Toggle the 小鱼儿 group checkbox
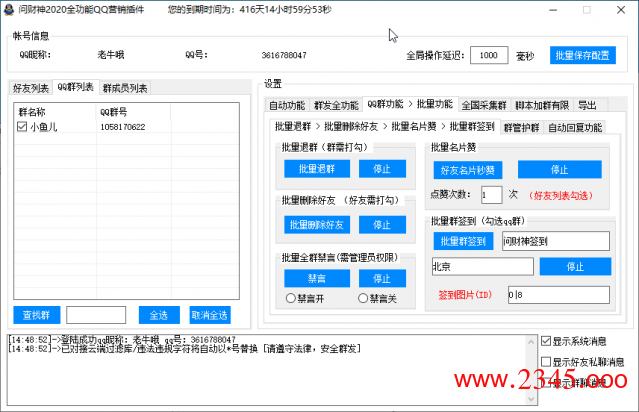Viewport: 639px width, 412px height. (22, 127)
